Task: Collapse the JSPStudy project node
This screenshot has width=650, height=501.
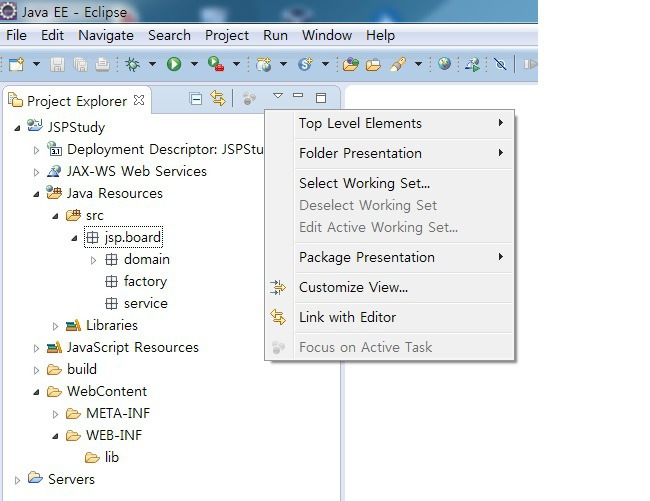Action: [17, 128]
